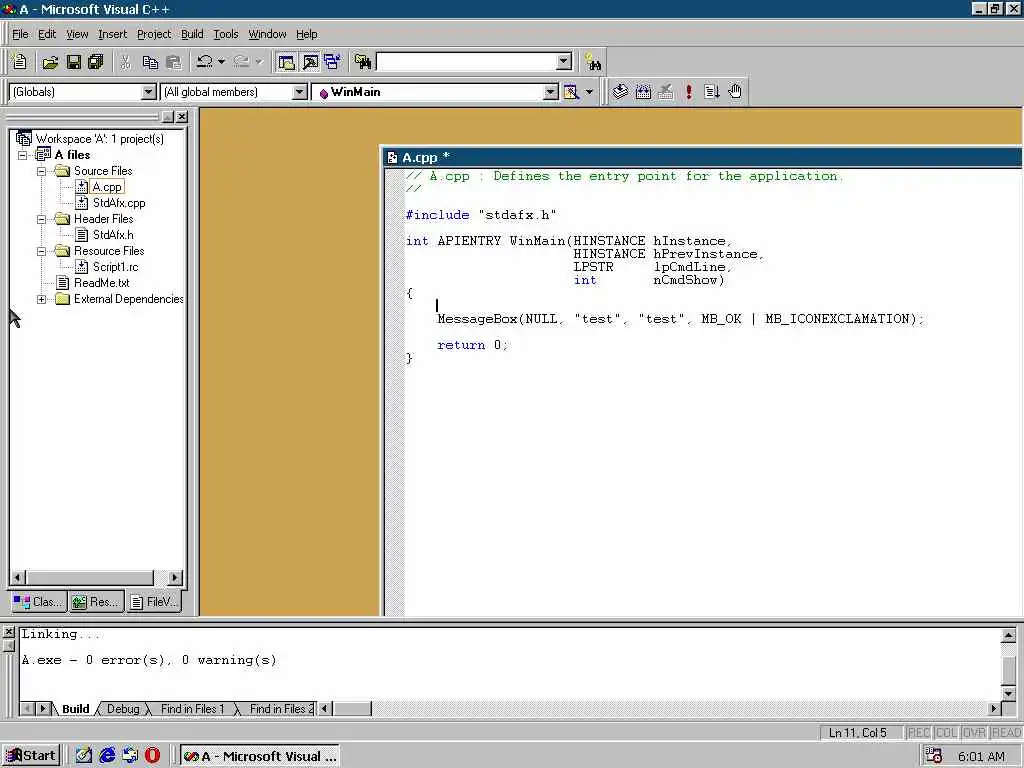Switch to the Debug output tab

coord(123,709)
